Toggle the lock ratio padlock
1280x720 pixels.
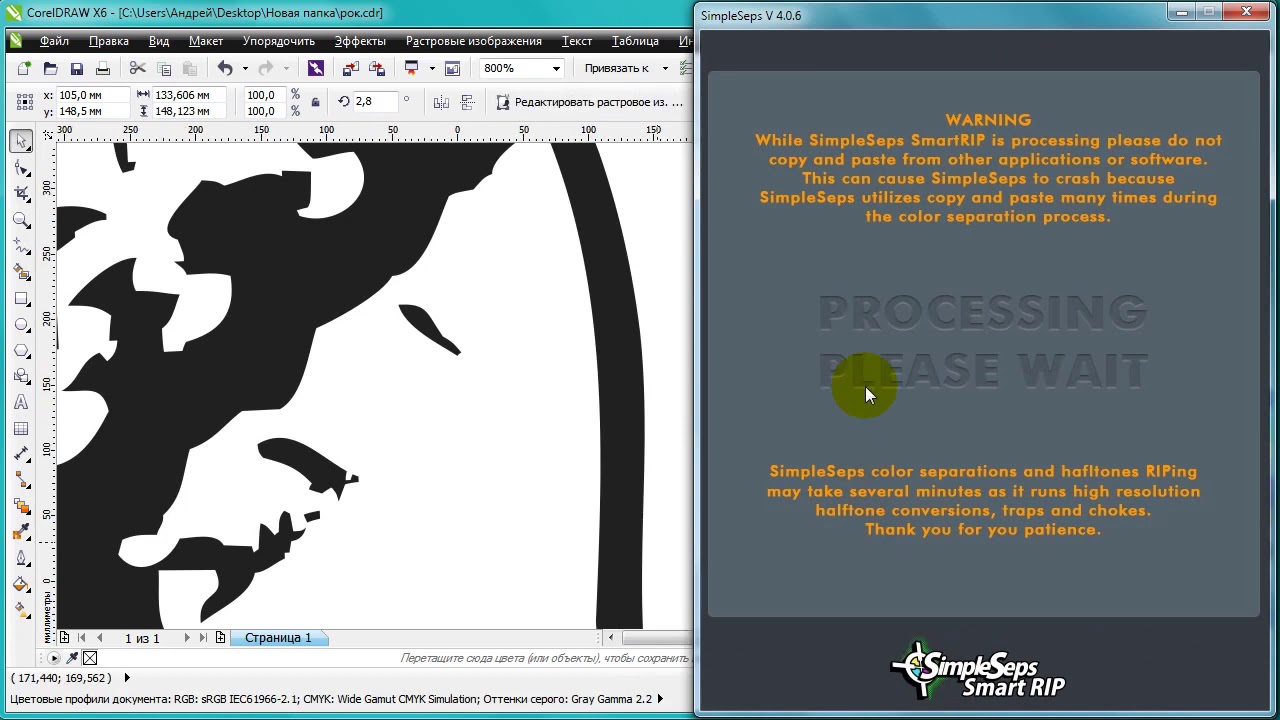pos(315,102)
